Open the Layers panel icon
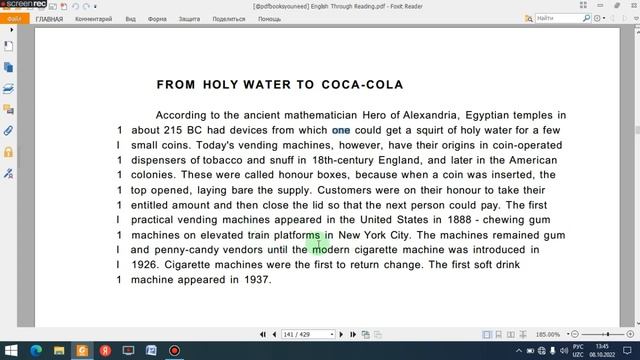The height and width of the screenshot is (360, 640). [x=8, y=89]
